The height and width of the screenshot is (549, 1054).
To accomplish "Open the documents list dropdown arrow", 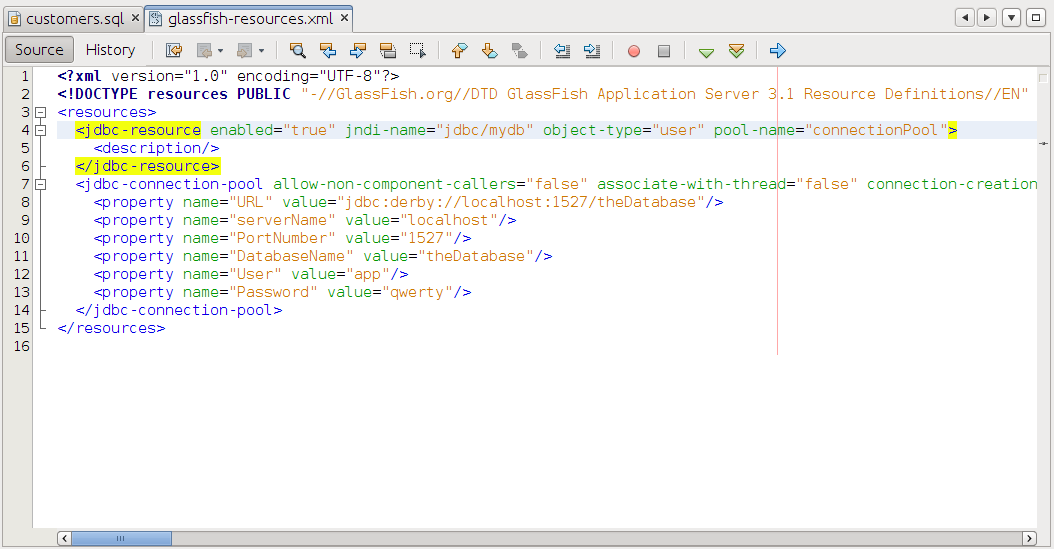I will (1011, 18).
